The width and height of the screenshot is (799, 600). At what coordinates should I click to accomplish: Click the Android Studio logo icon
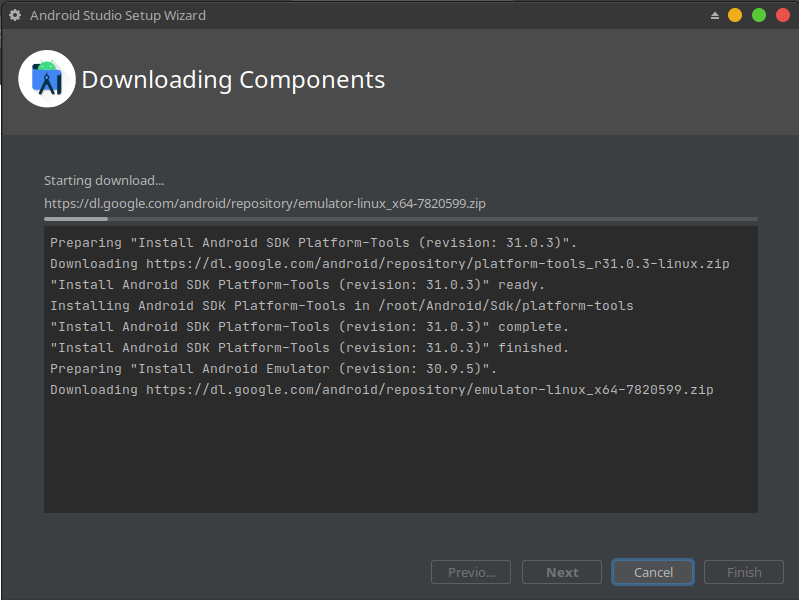click(47, 79)
